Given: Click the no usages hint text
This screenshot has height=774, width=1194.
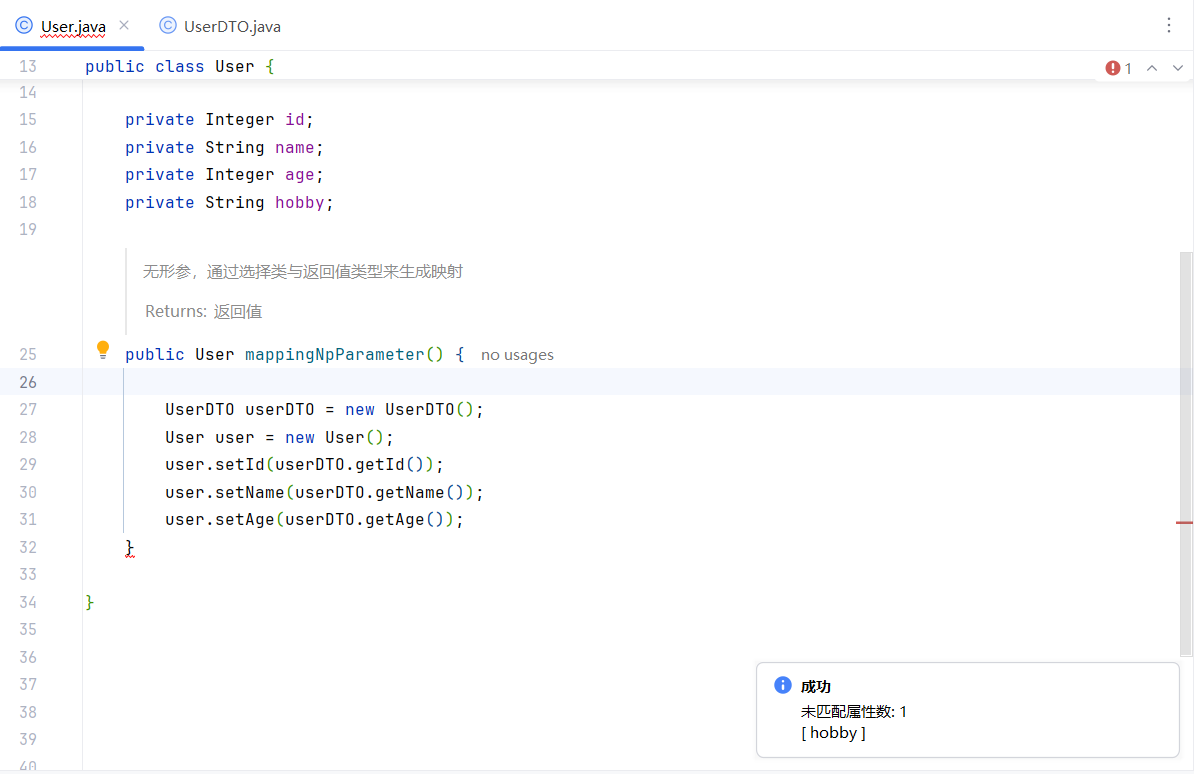Looking at the screenshot, I should pyautogui.click(x=517, y=354).
